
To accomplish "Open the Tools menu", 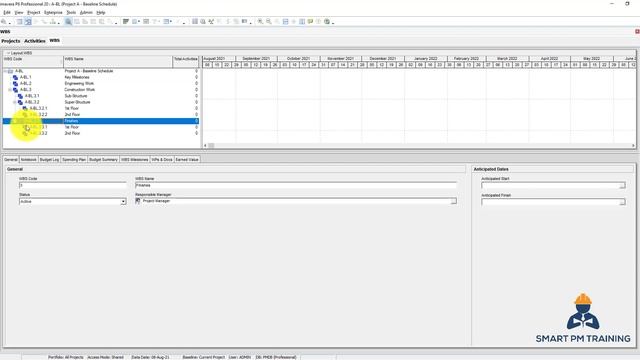I will [x=71, y=13].
